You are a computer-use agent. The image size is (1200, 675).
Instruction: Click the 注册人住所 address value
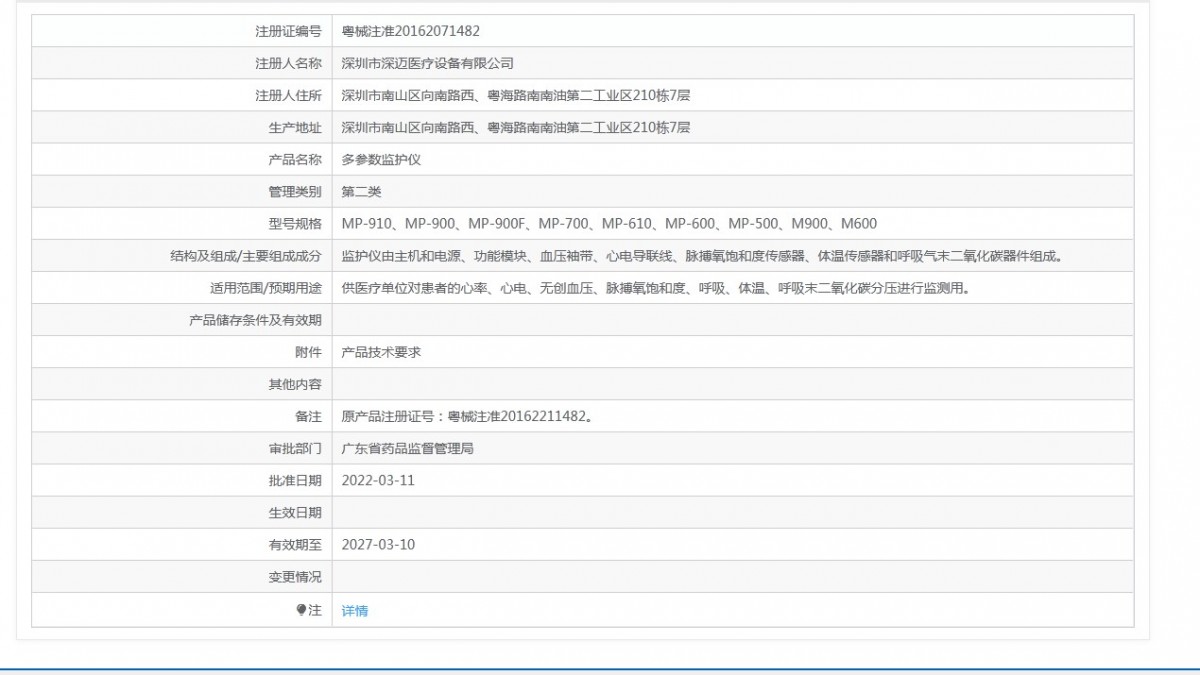click(516, 95)
